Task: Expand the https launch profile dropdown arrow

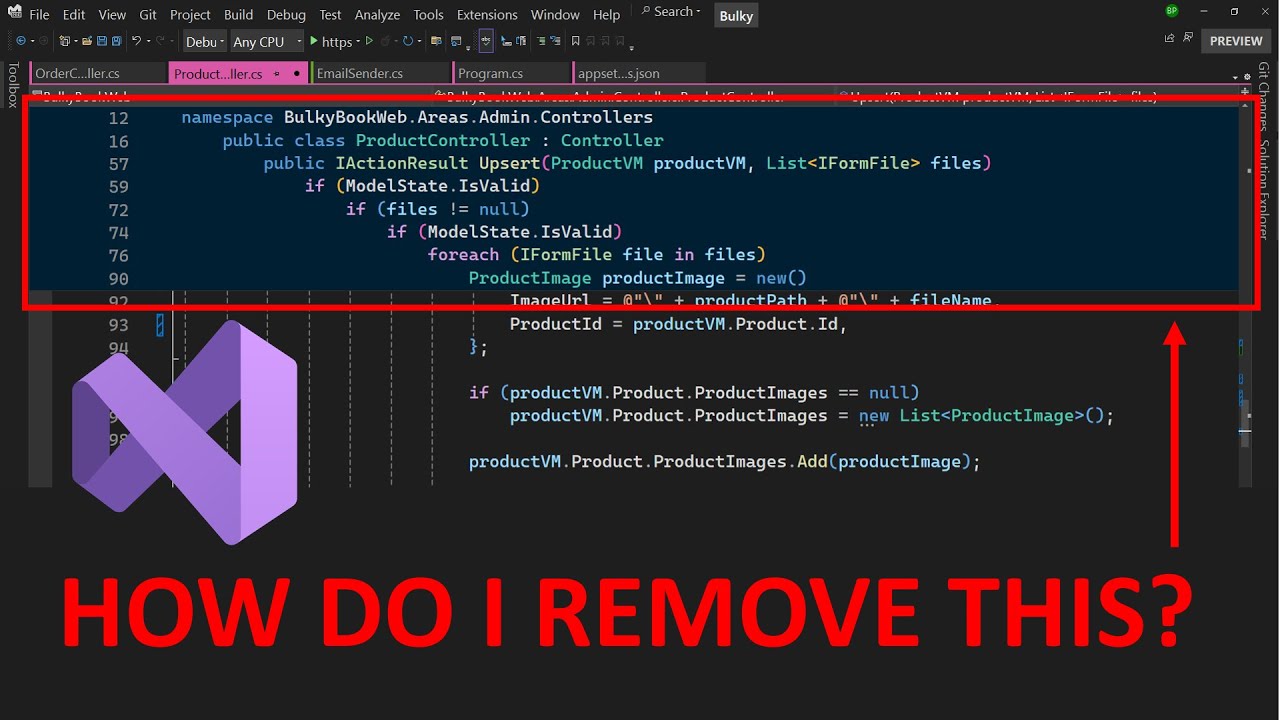Action: 358,41
